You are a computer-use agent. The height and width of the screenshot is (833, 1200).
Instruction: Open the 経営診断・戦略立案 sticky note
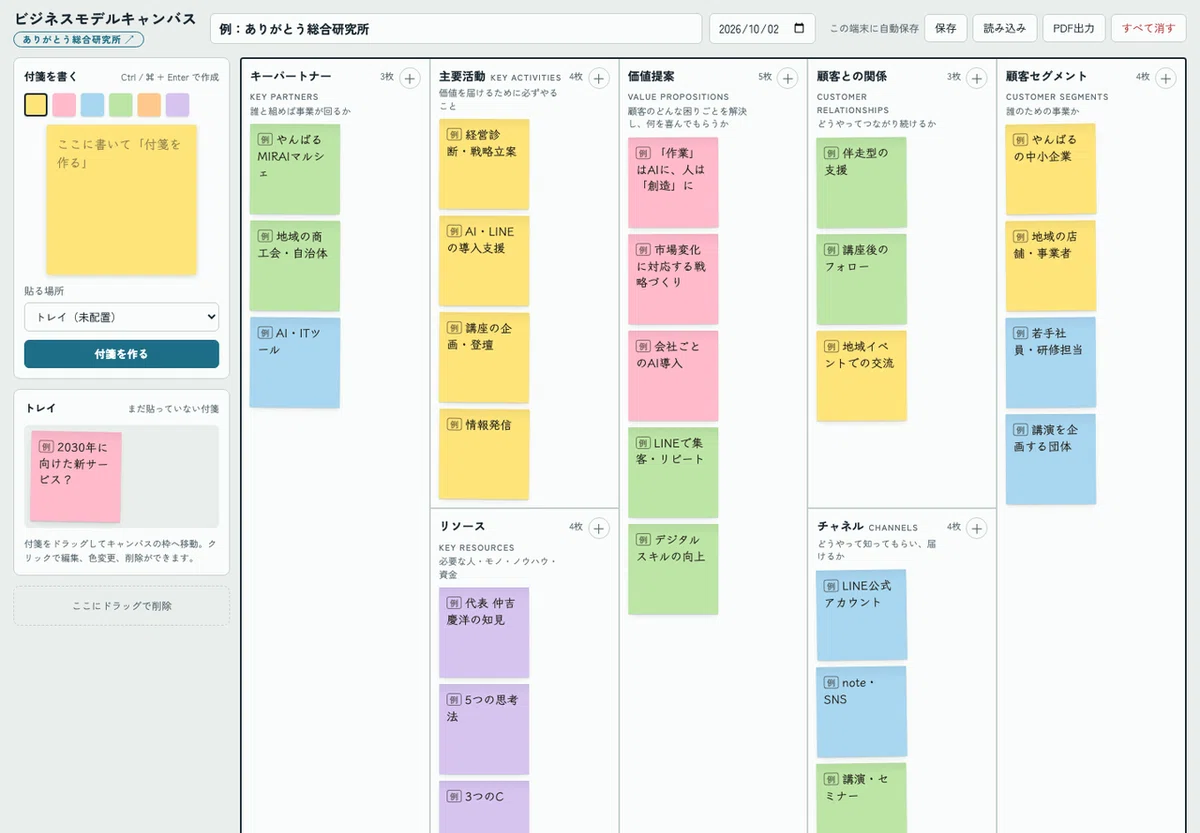tap(484, 164)
